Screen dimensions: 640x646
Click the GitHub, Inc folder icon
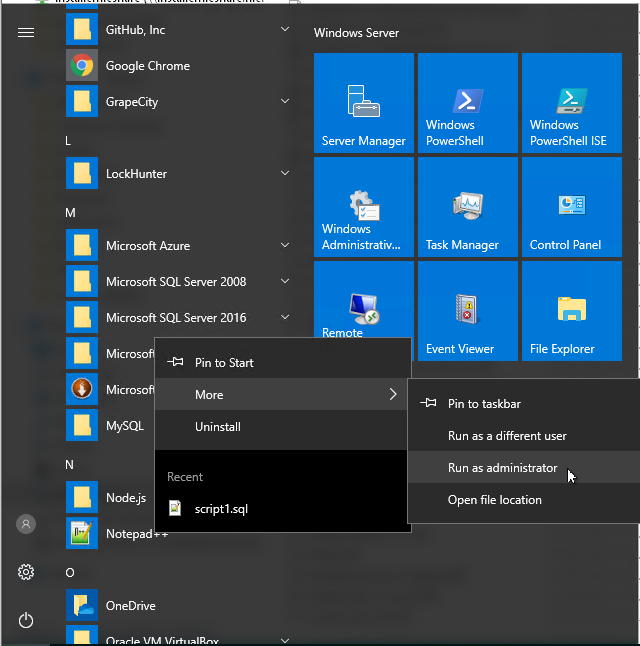(x=82, y=29)
